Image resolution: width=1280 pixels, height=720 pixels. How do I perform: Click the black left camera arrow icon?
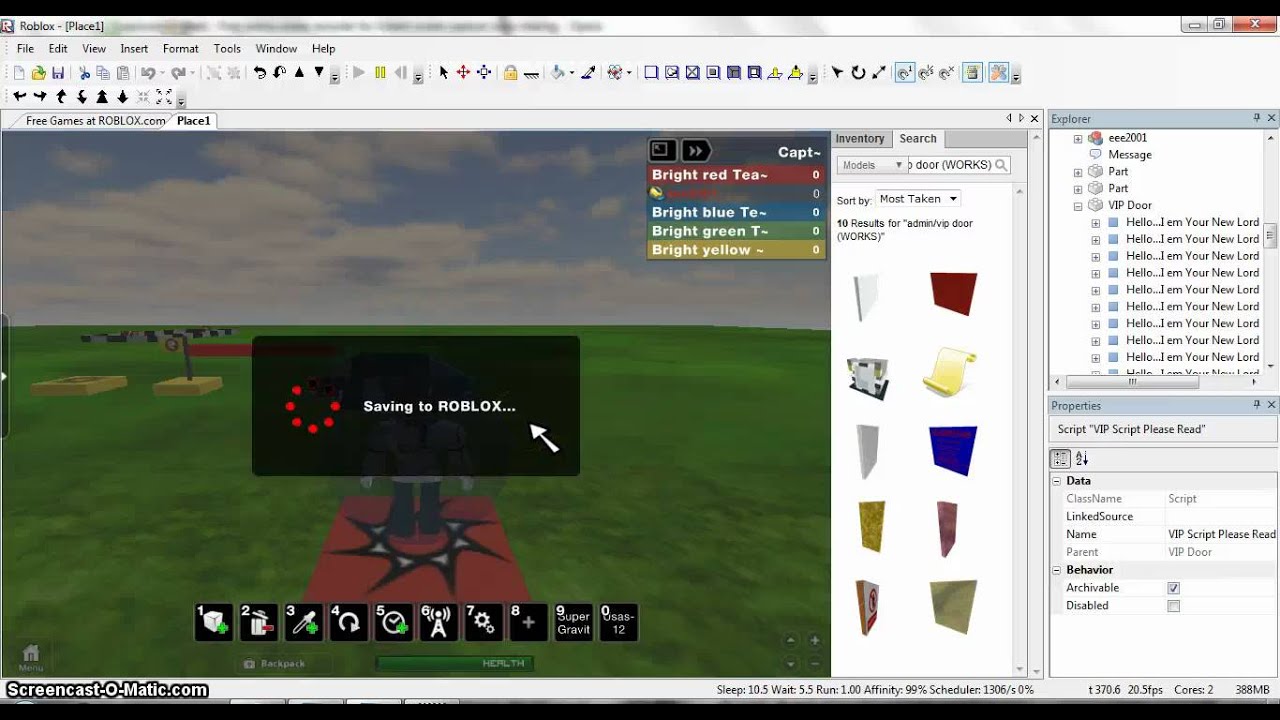19,97
